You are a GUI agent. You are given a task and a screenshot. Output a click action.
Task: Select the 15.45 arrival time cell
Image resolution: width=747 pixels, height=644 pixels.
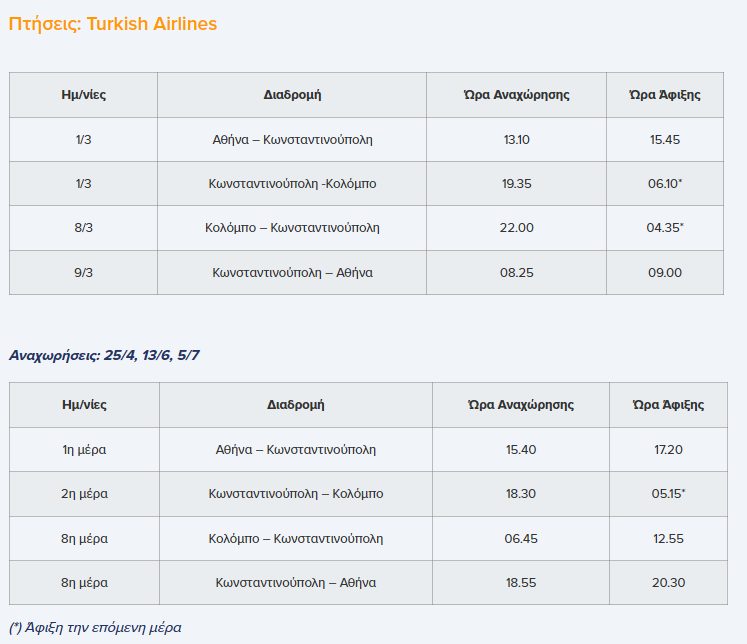[x=664, y=140]
